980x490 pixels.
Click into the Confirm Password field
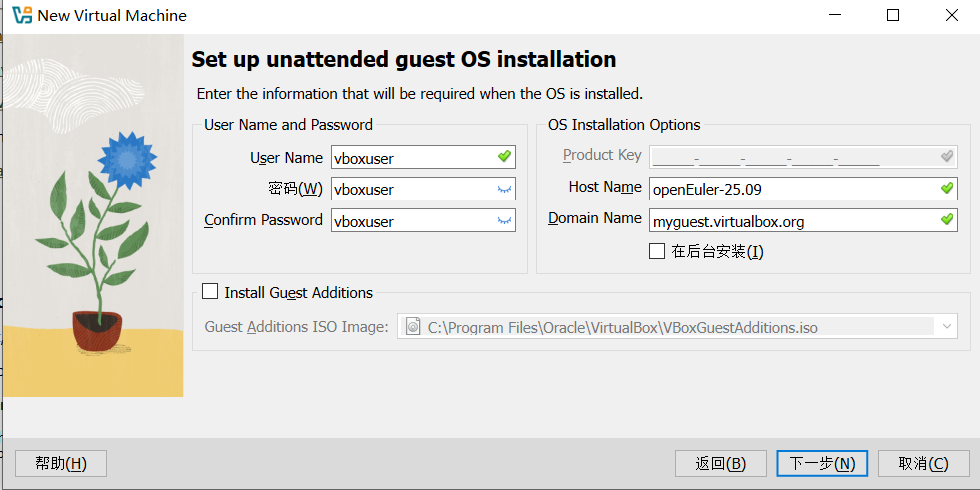412,222
